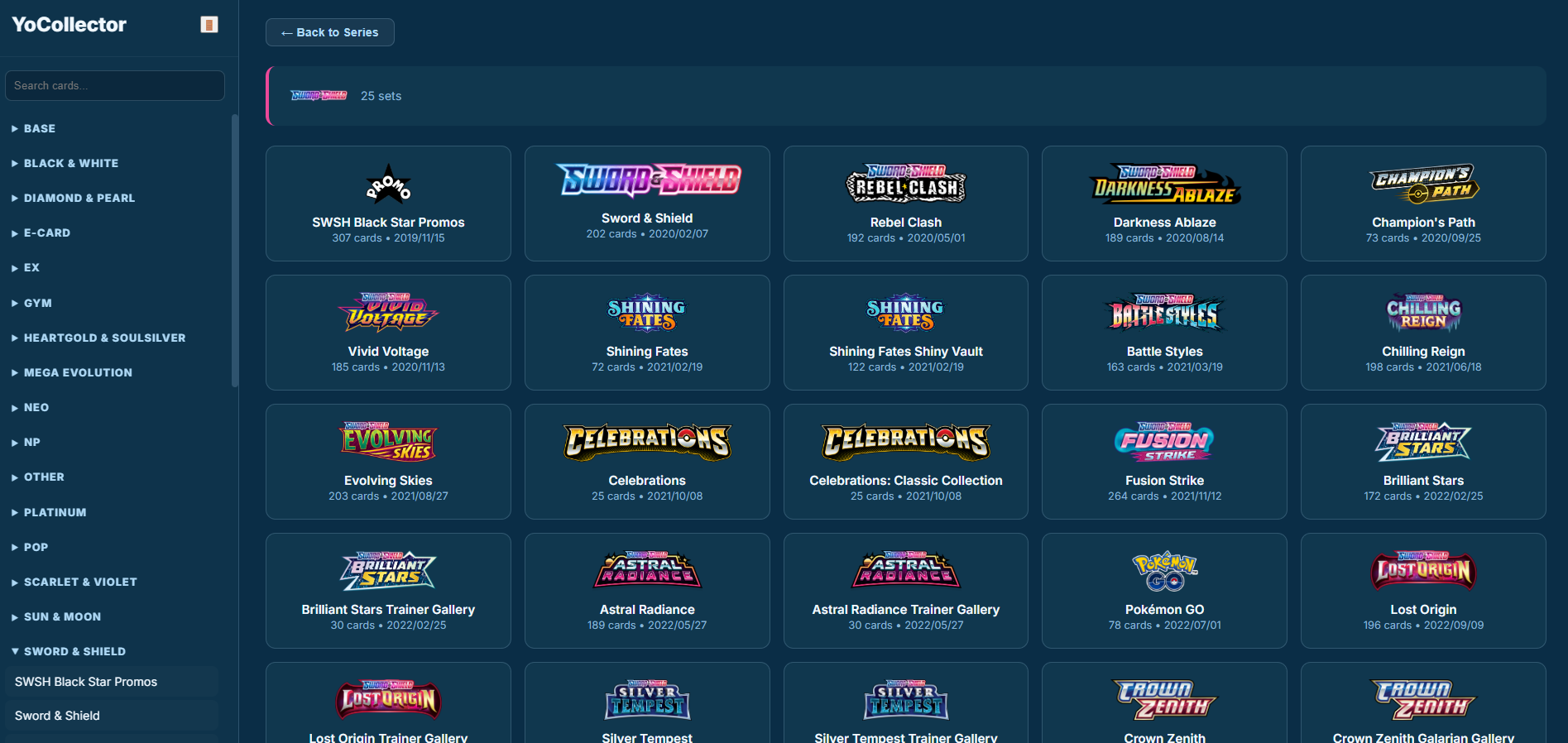Expand the BLACK & WHITE series
The width and height of the screenshot is (1568, 743).
115,163
